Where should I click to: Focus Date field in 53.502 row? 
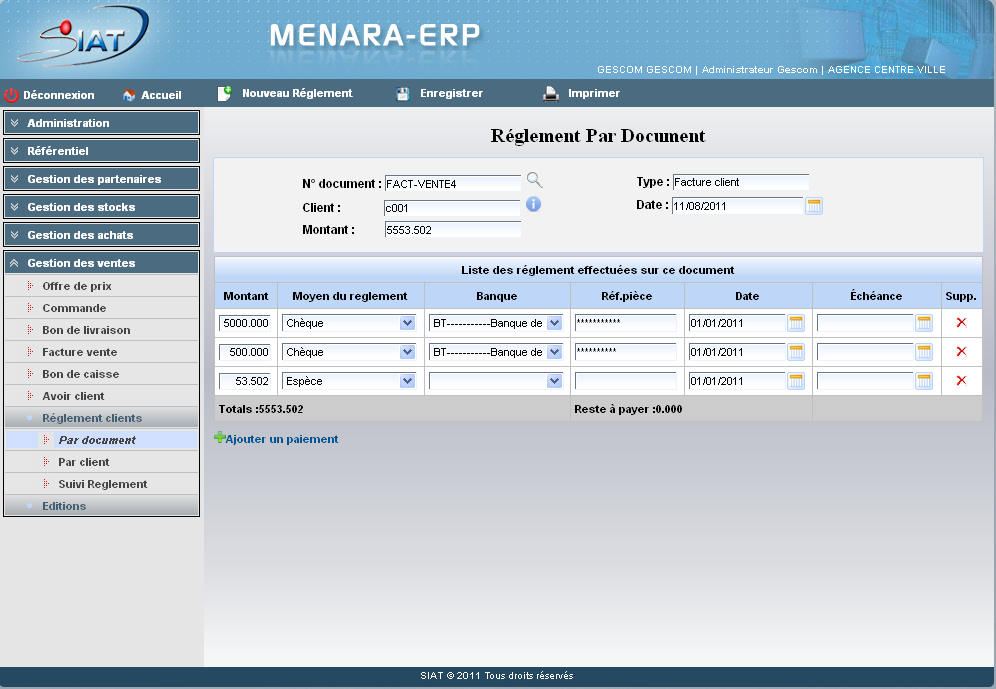(737, 382)
